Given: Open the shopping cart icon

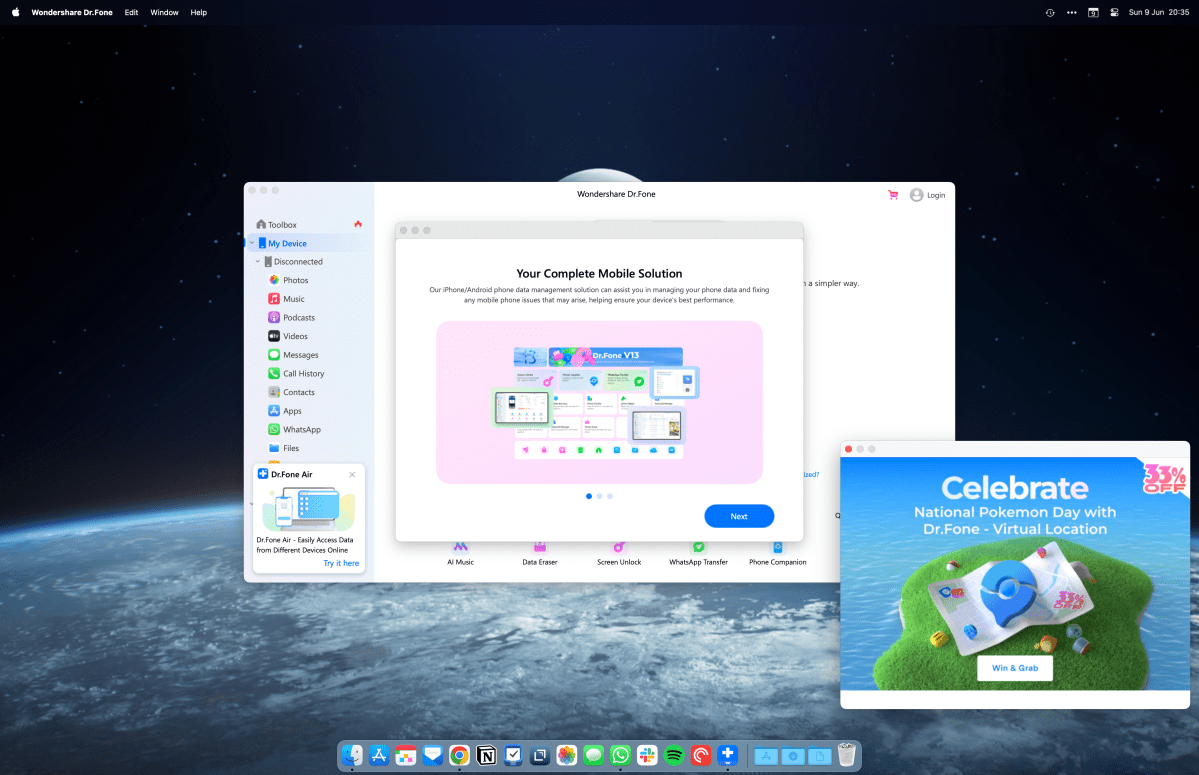Looking at the screenshot, I should click(x=892, y=195).
